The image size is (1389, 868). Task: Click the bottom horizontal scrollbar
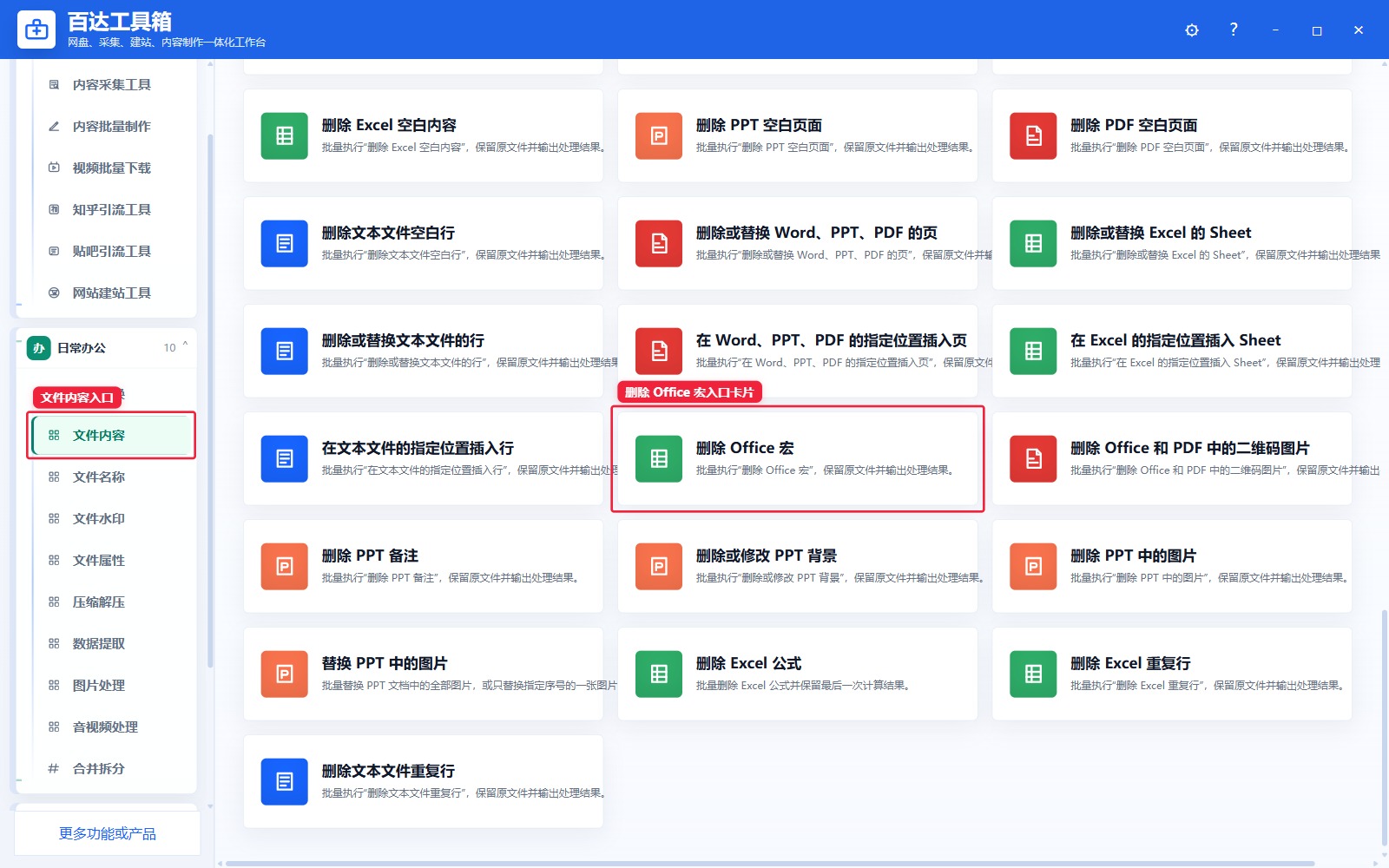point(770,863)
